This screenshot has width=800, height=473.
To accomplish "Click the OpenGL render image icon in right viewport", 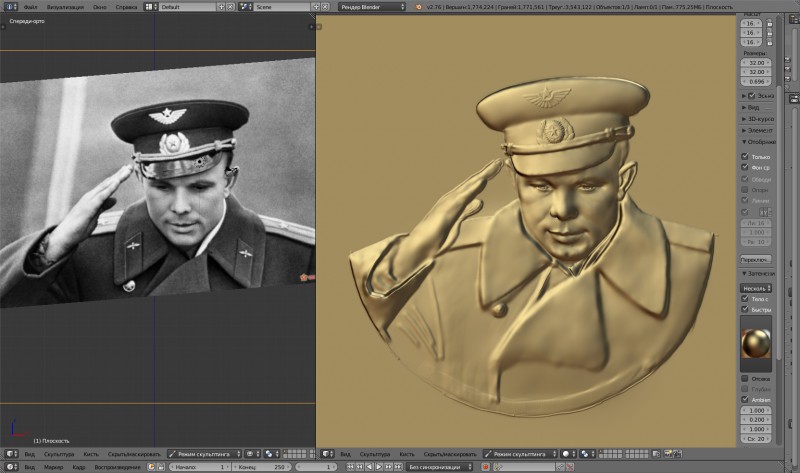I will tap(668, 454).
